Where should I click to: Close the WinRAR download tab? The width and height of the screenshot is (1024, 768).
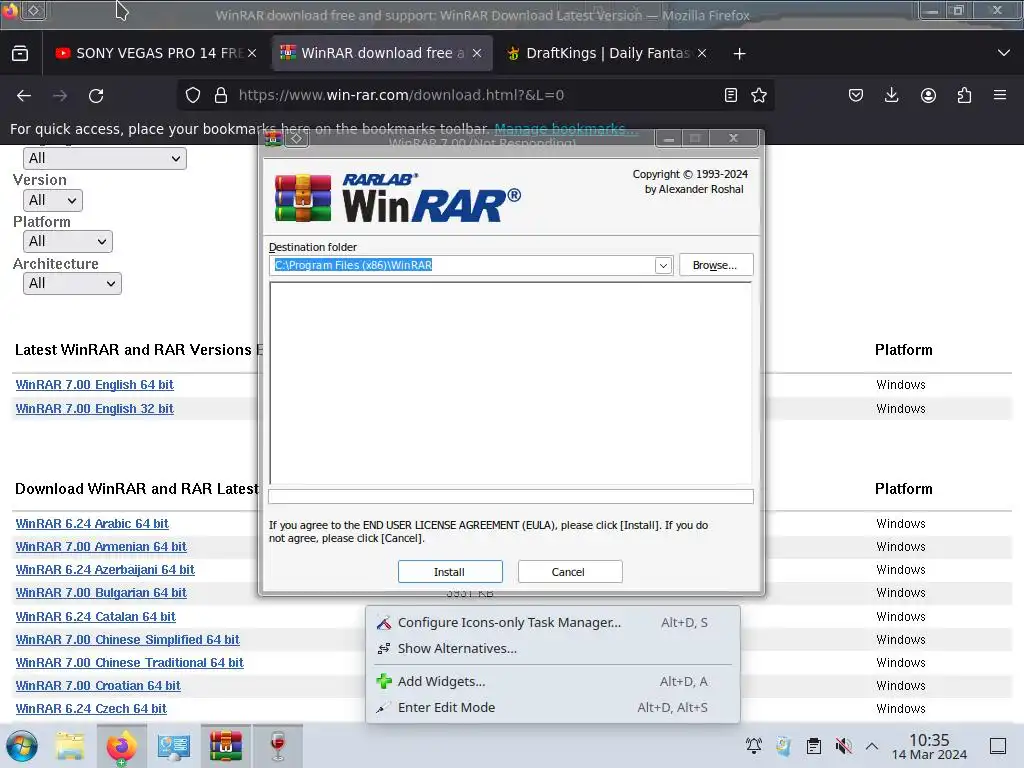pos(477,53)
